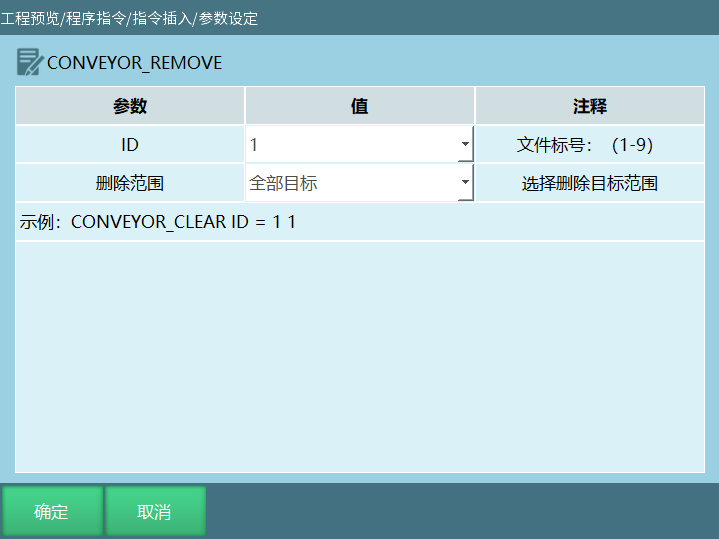This screenshot has width=719, height=539.
Task: Click the 选择删除目标范围 comment cell
Action: point(589,183)
